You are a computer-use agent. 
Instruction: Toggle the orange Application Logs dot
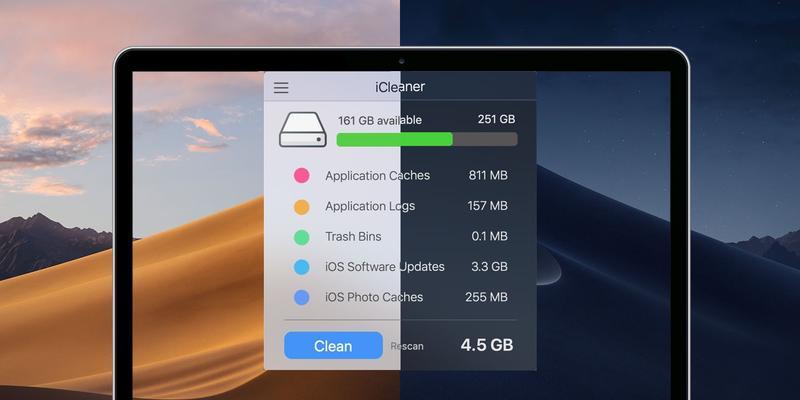click(x=302, y=207)
